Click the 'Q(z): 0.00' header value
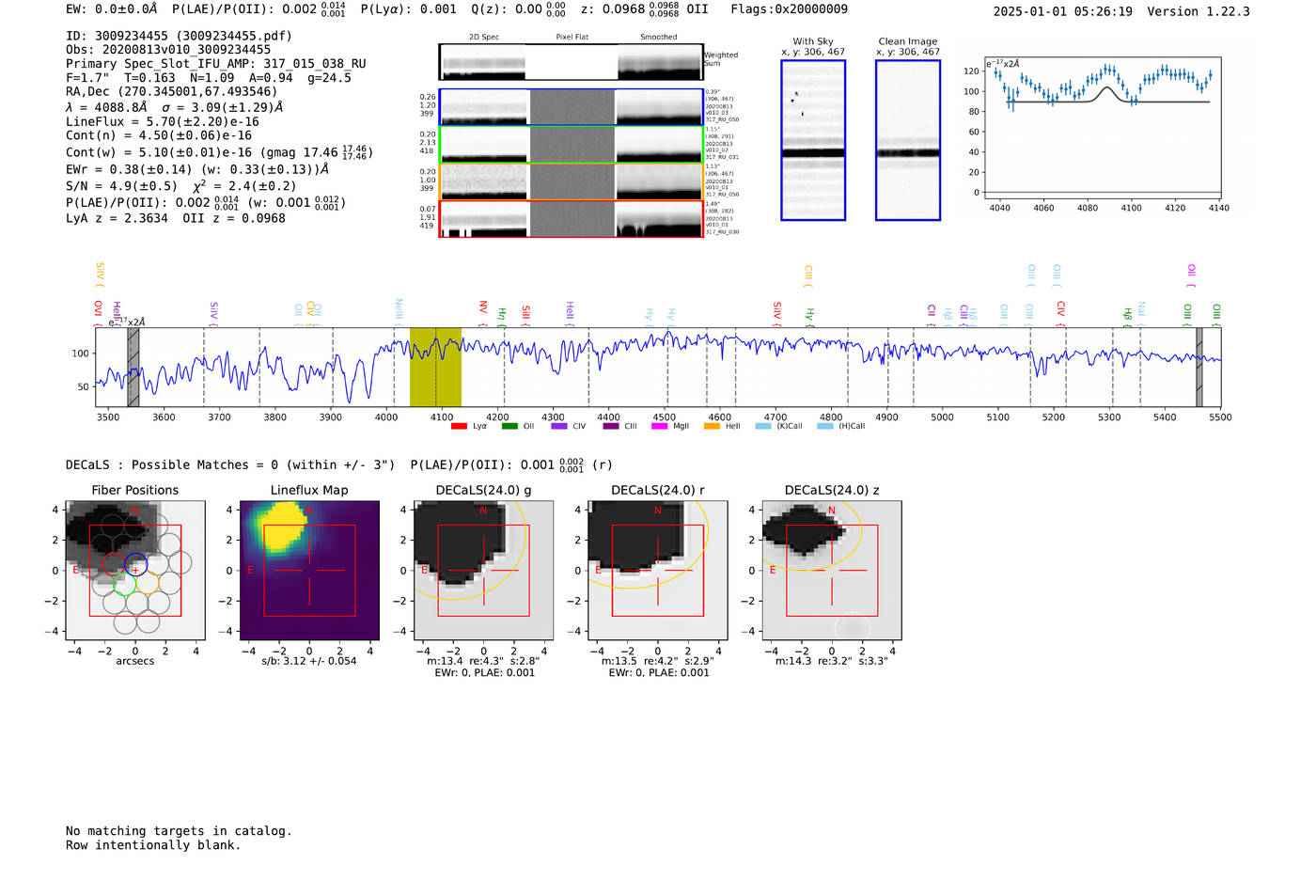This screenshot has height=896, width=1316. click(x=519, y=9)
